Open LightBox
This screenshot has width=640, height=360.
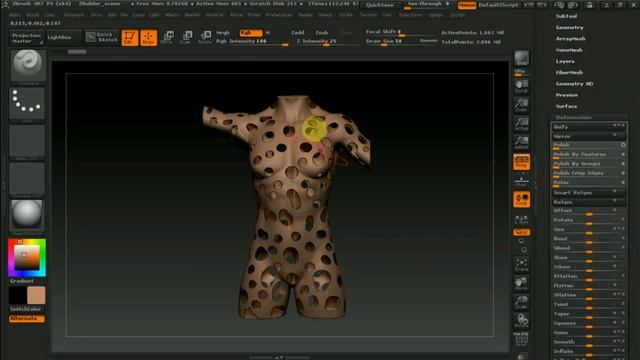(x=64, y=38)
